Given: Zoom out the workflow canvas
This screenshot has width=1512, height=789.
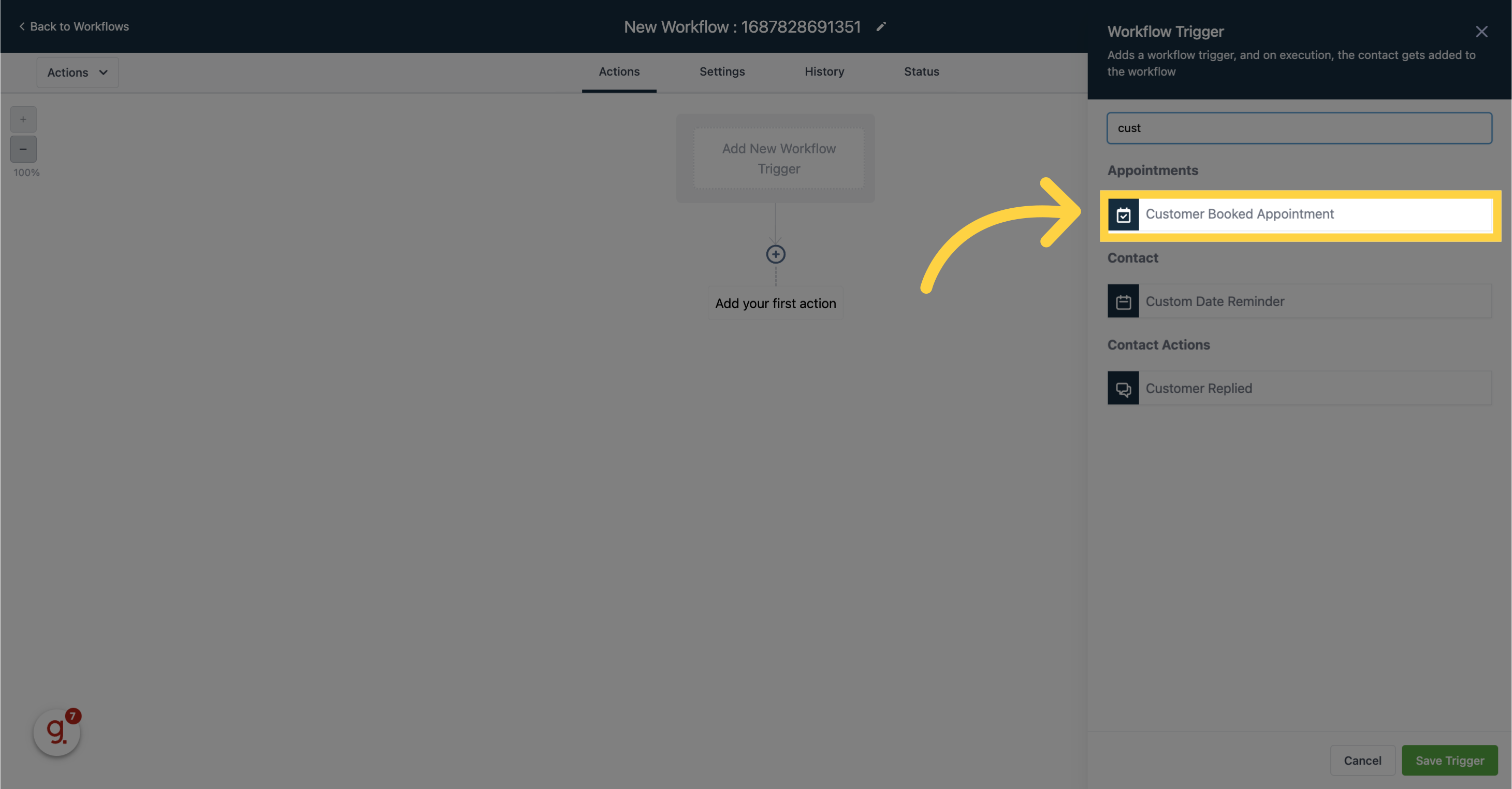Looking at the screenshot, I should click(23, 149).
